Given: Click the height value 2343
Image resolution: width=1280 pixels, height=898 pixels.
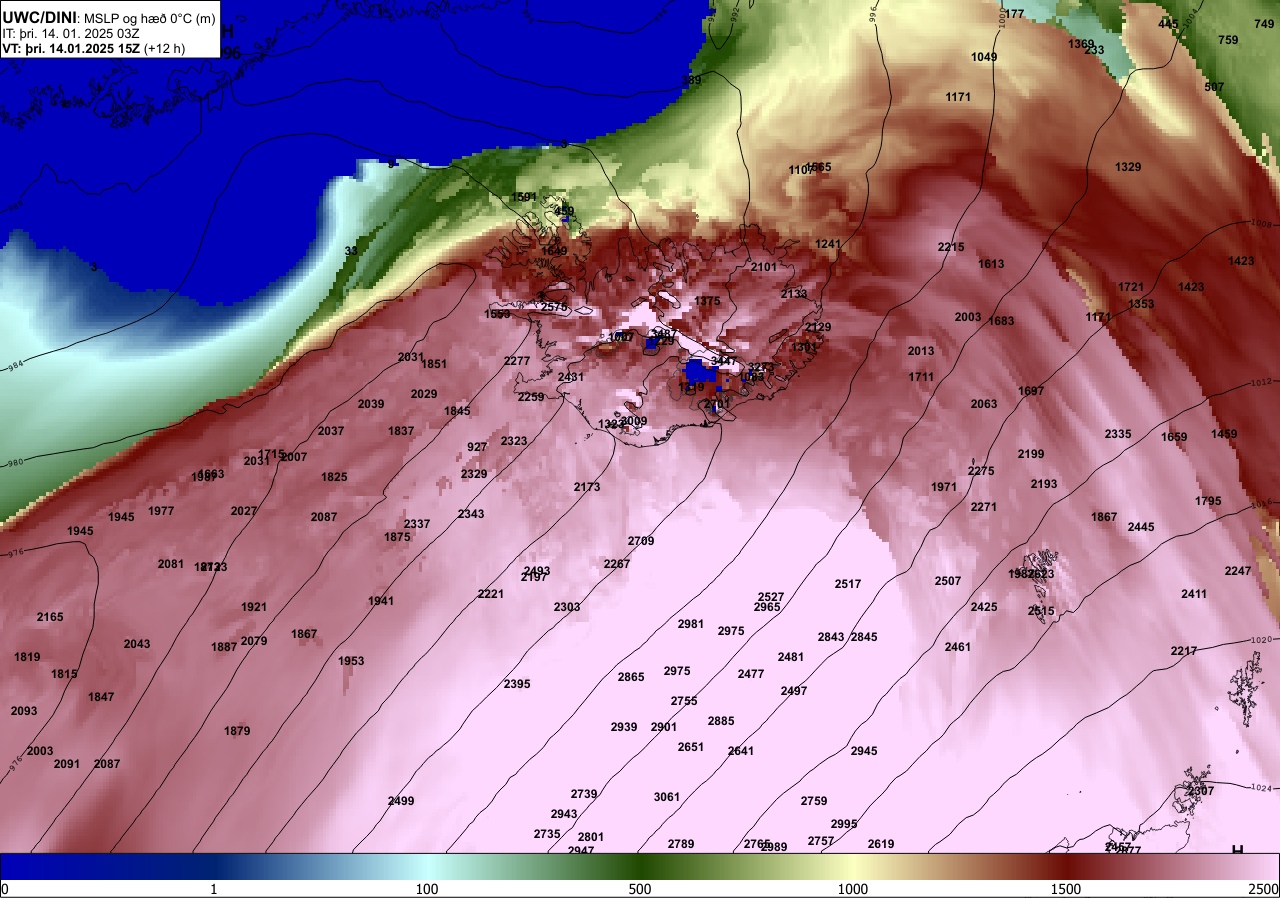Looking at the screenshot, I should 471,514.
